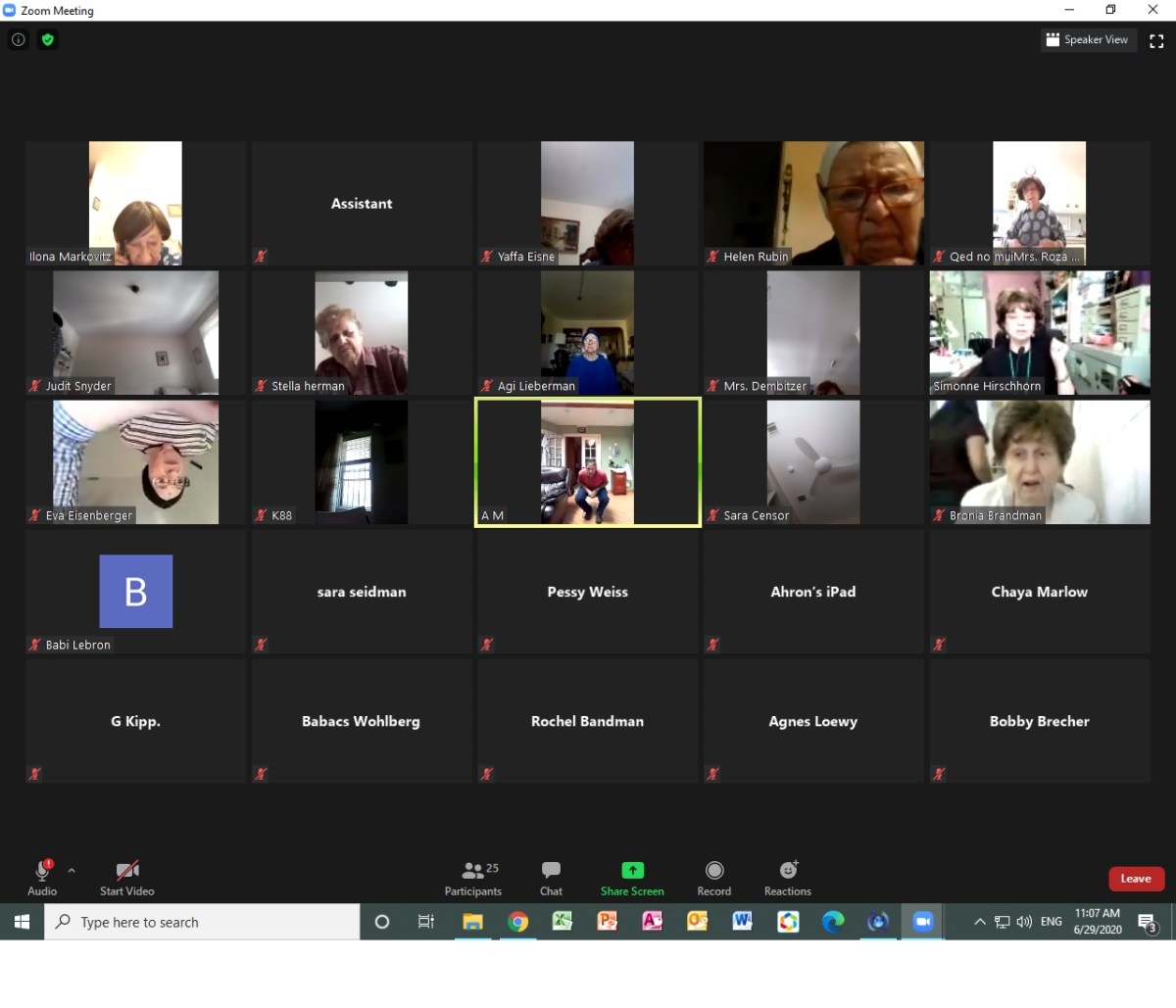
Task: Click the green encryption shield icon
Action: click(47, 40)
